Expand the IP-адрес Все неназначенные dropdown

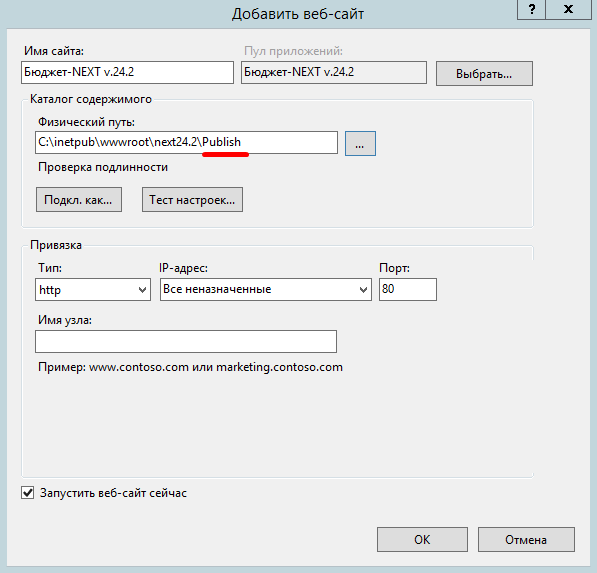(266, 289)
